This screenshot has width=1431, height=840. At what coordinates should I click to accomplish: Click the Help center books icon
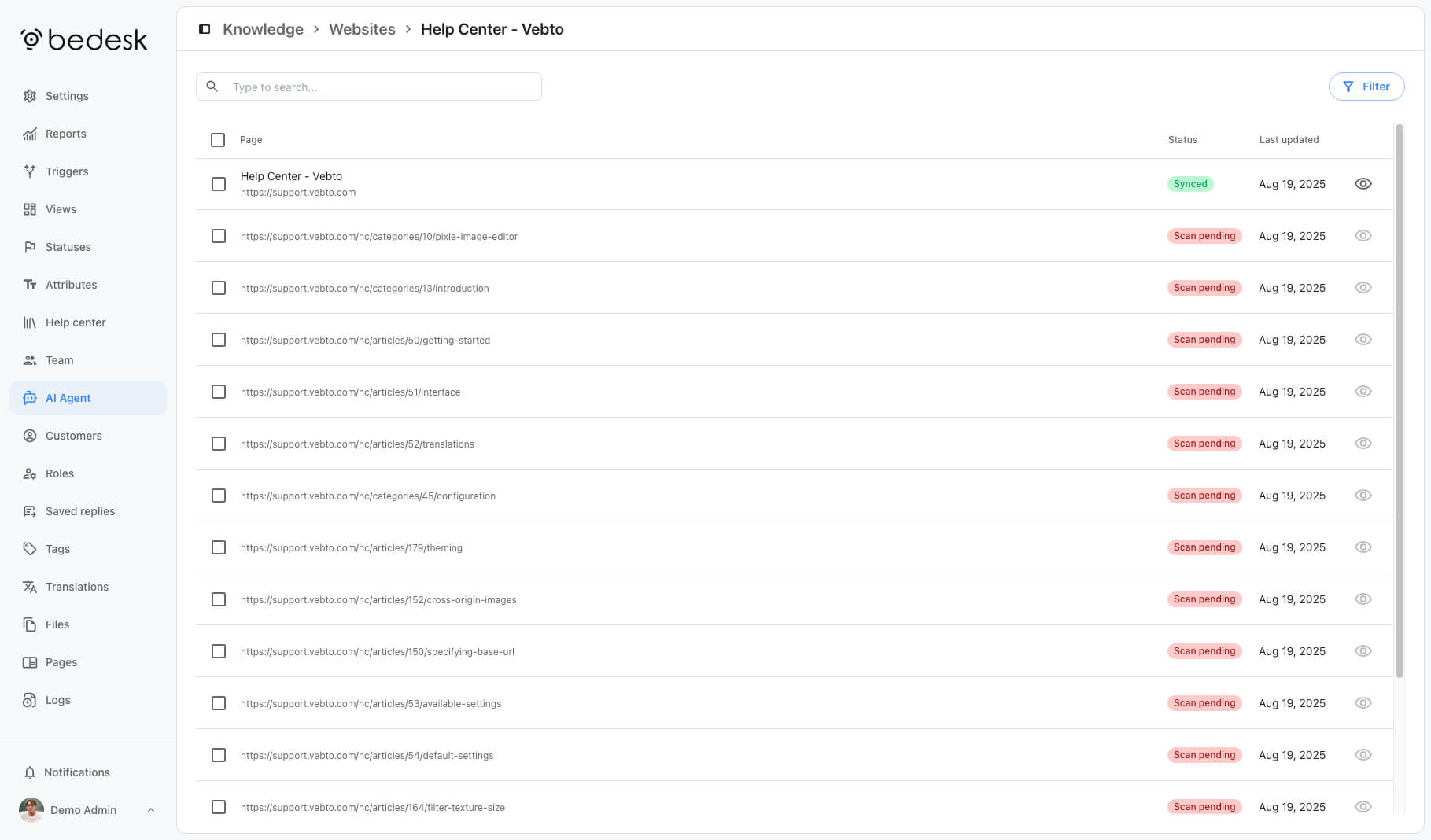click(x=30, y=322)
